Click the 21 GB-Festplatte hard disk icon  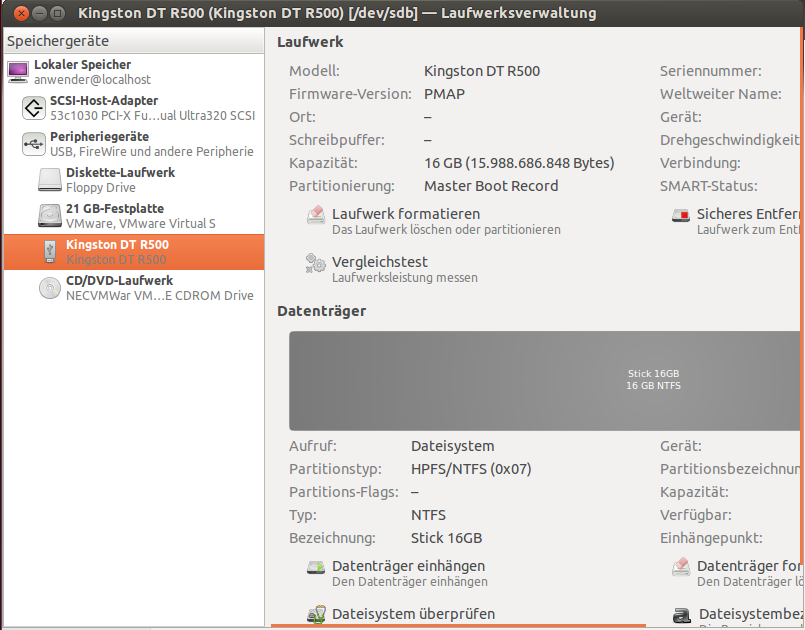(50, 216)
